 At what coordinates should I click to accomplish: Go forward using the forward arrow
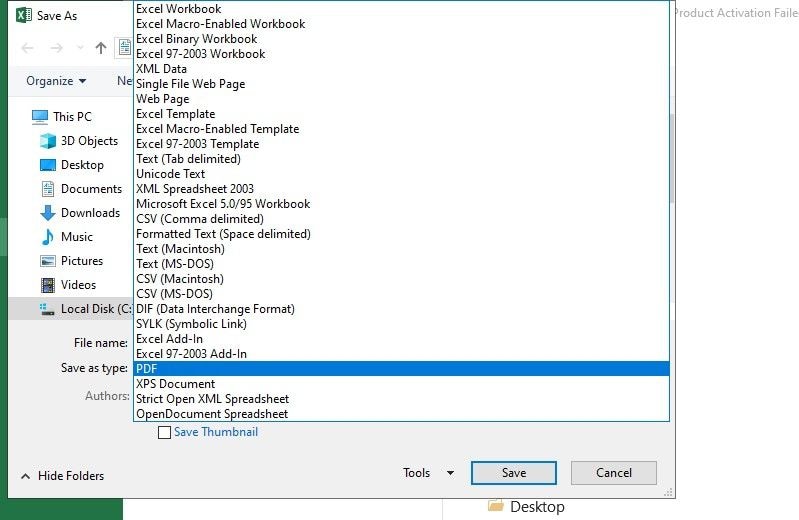coord(57,48)
